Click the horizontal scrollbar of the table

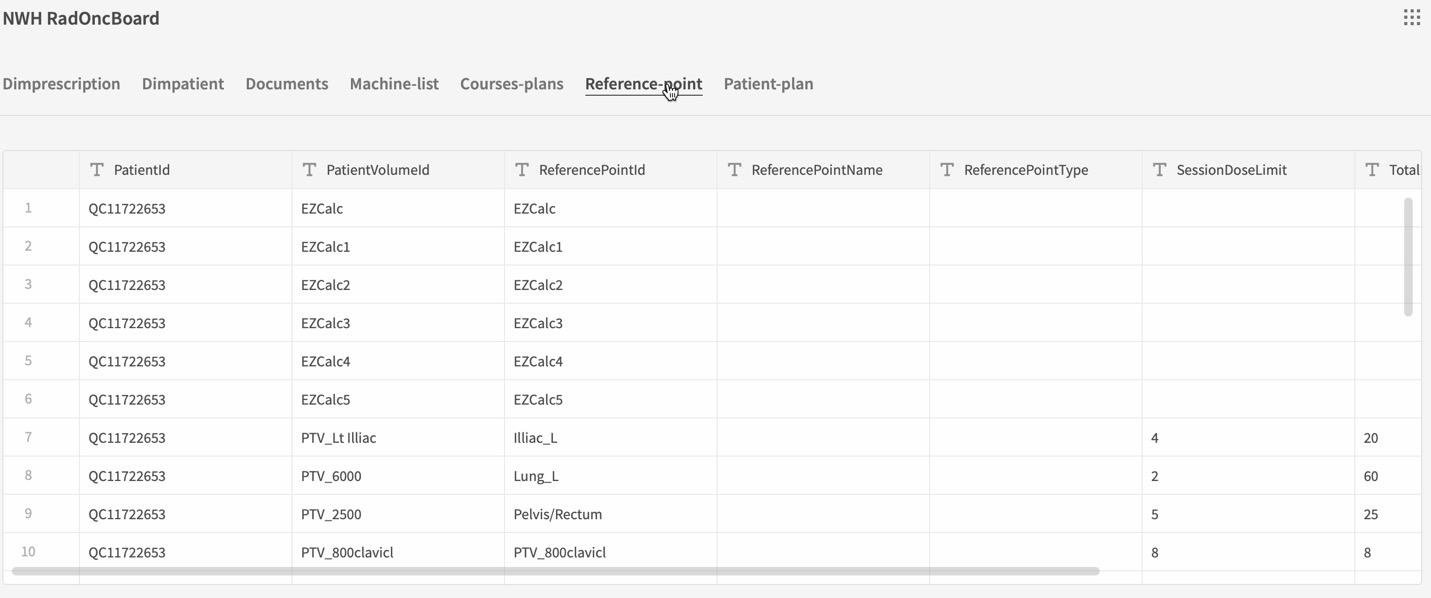point(555,571)
